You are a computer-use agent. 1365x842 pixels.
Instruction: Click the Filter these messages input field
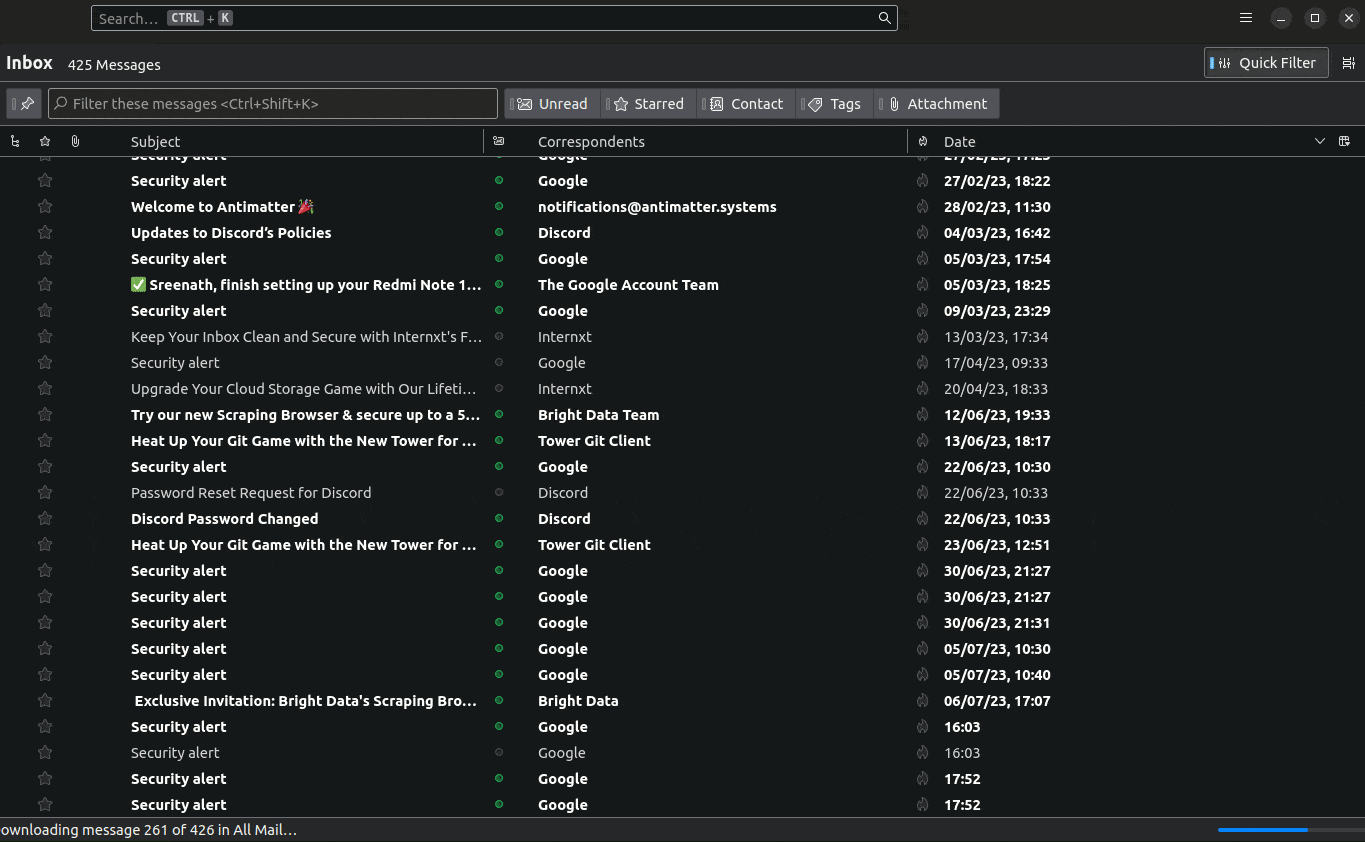point(273,103)
